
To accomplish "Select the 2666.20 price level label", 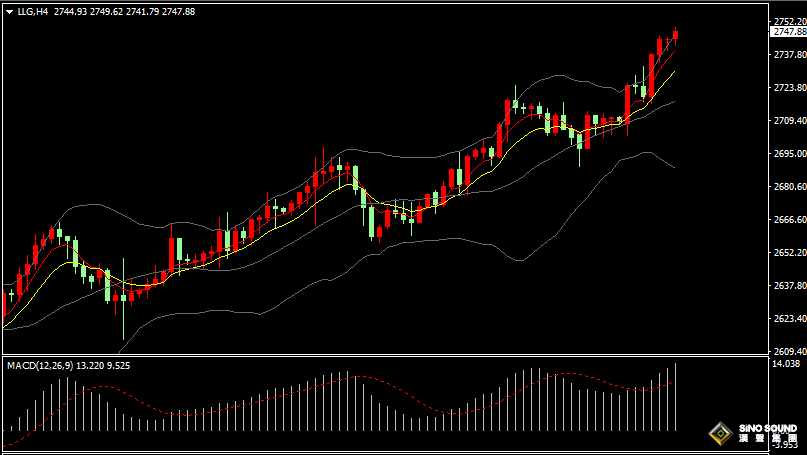I will (x=789, y=220).
